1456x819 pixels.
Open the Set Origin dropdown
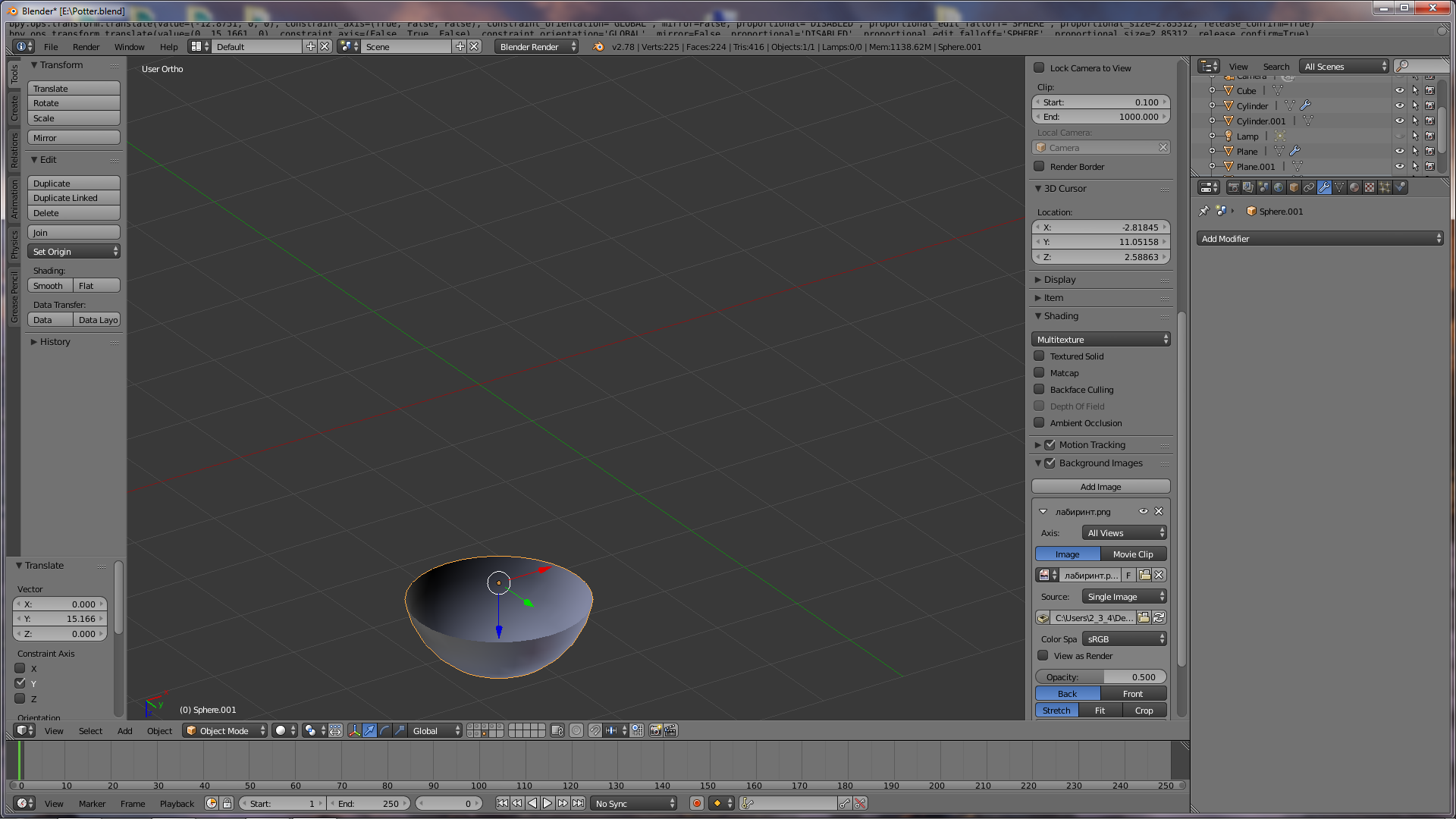pyautogui.click(x=74, y=251)
